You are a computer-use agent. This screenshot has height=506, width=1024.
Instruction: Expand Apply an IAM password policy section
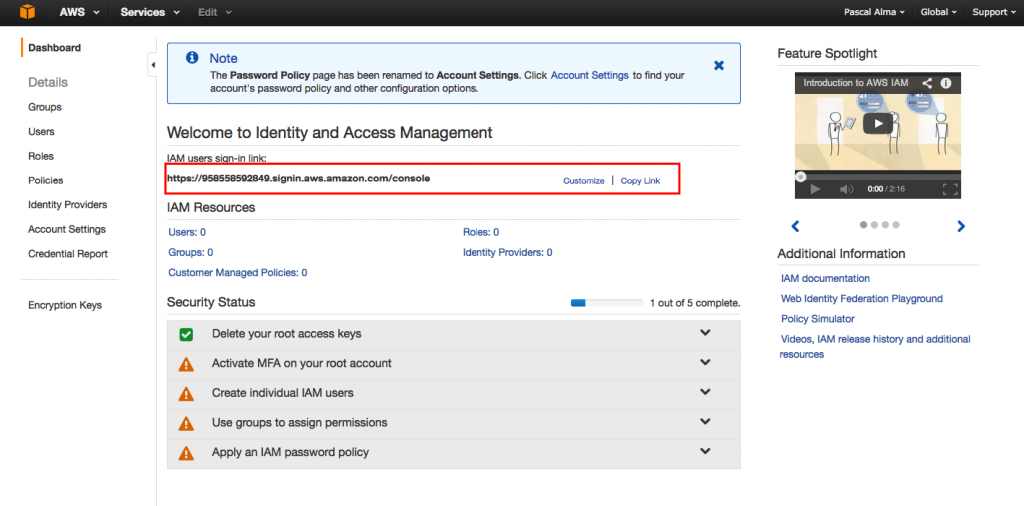coord(705,451)
